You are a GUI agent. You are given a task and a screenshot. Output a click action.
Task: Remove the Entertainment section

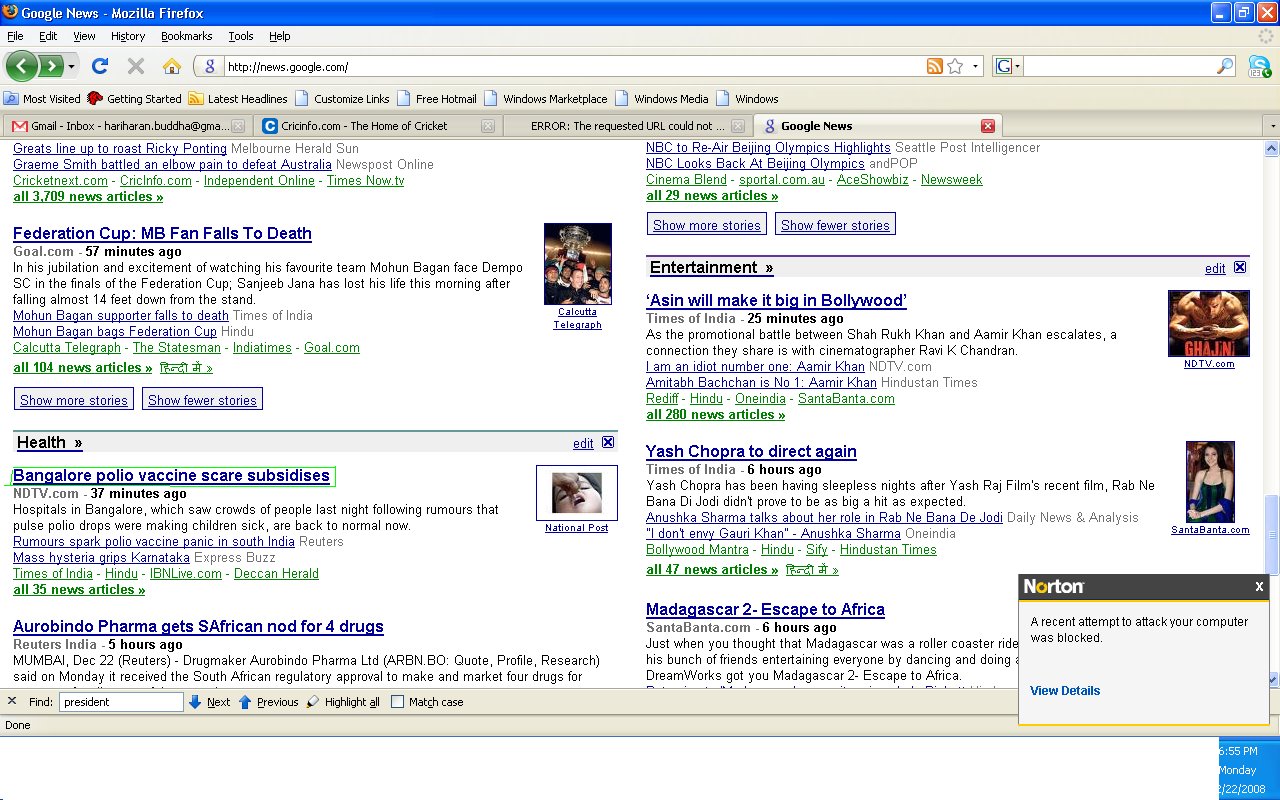point(1240,267)
